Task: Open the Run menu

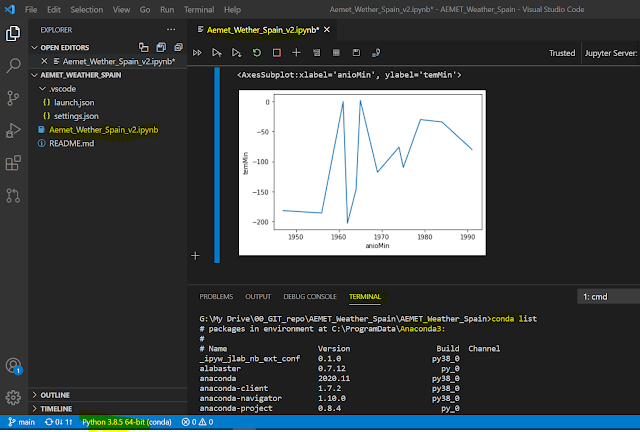Action: click(167, 9)
